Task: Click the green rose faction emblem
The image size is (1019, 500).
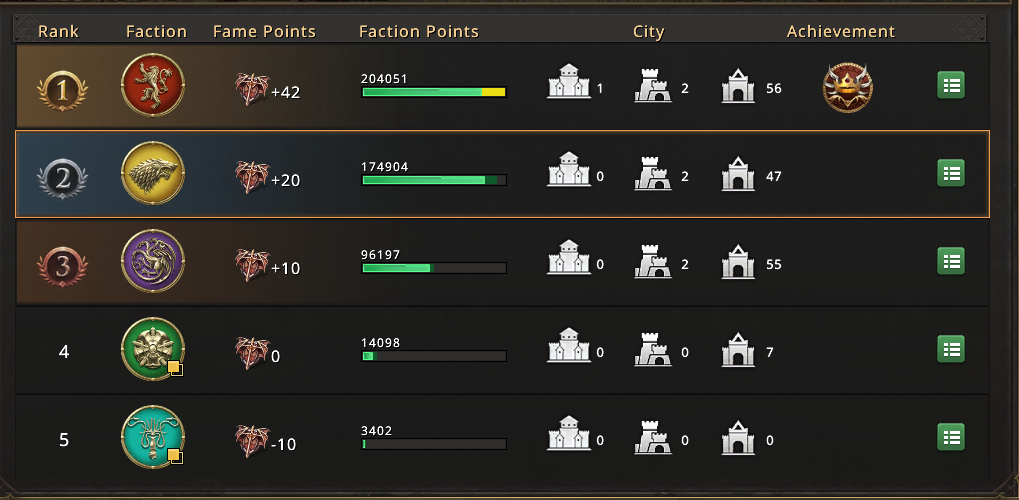Action: [152, 349]
